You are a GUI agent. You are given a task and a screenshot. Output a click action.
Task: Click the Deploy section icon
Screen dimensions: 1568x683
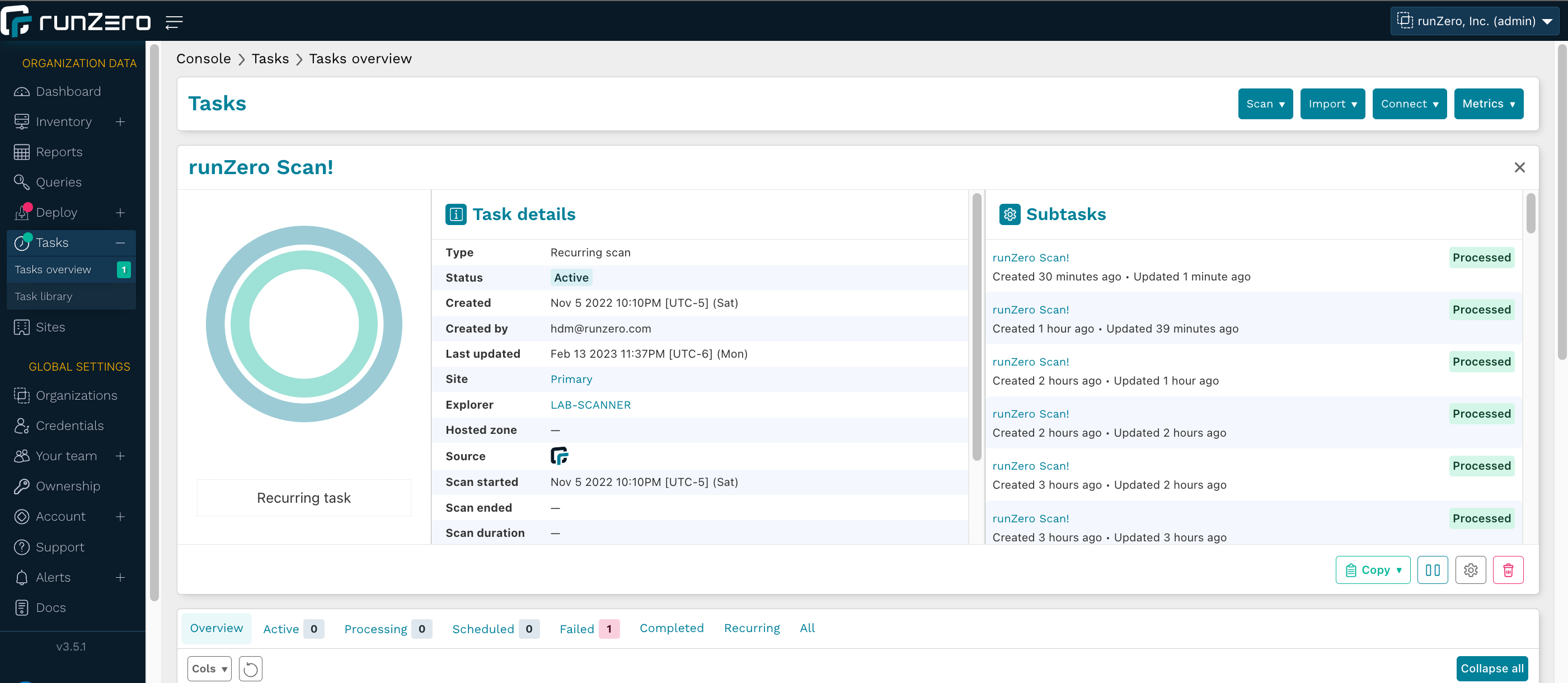click(x=22, y=211)
